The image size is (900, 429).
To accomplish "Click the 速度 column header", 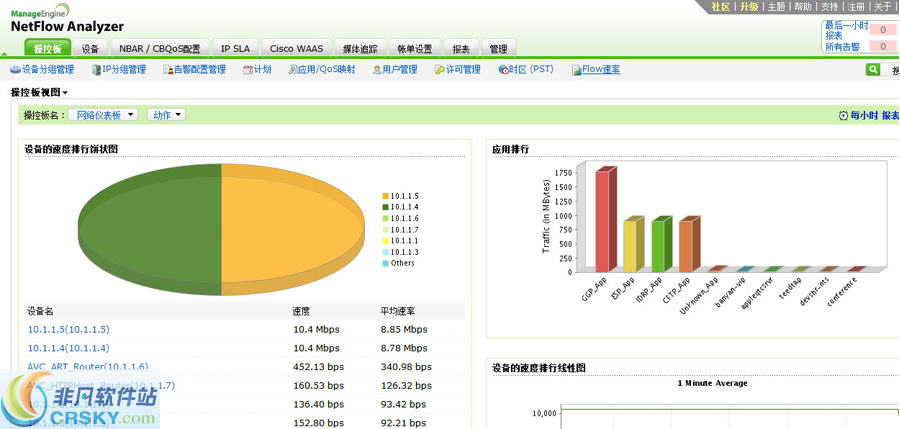I will 301,311.
